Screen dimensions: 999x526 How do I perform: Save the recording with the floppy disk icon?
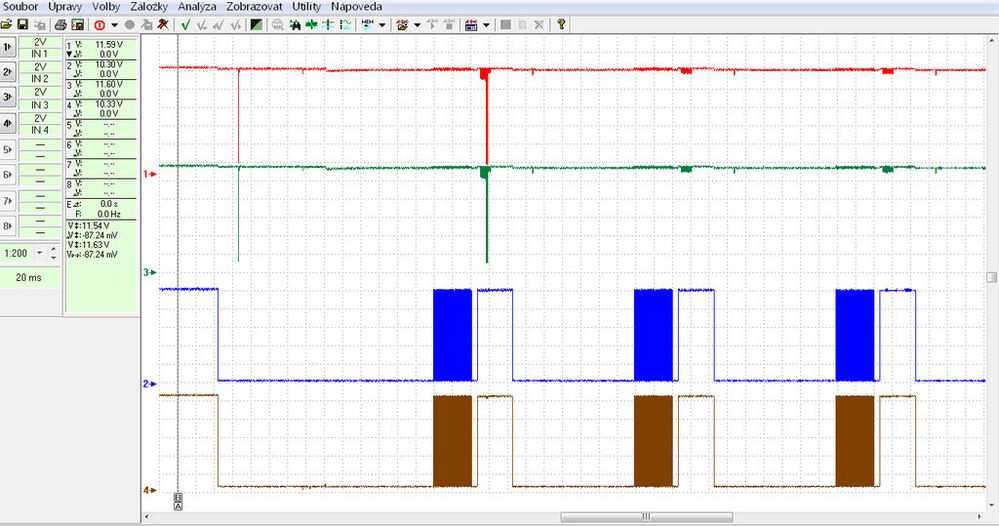click(23, 25)
